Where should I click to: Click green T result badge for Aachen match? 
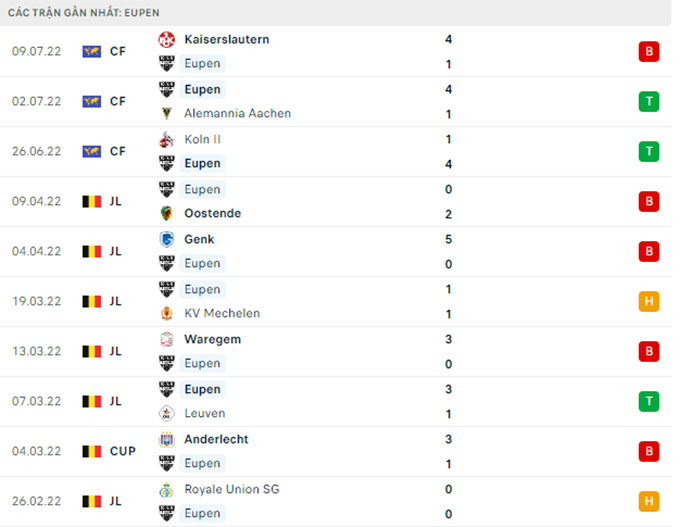tap(648, 101)
